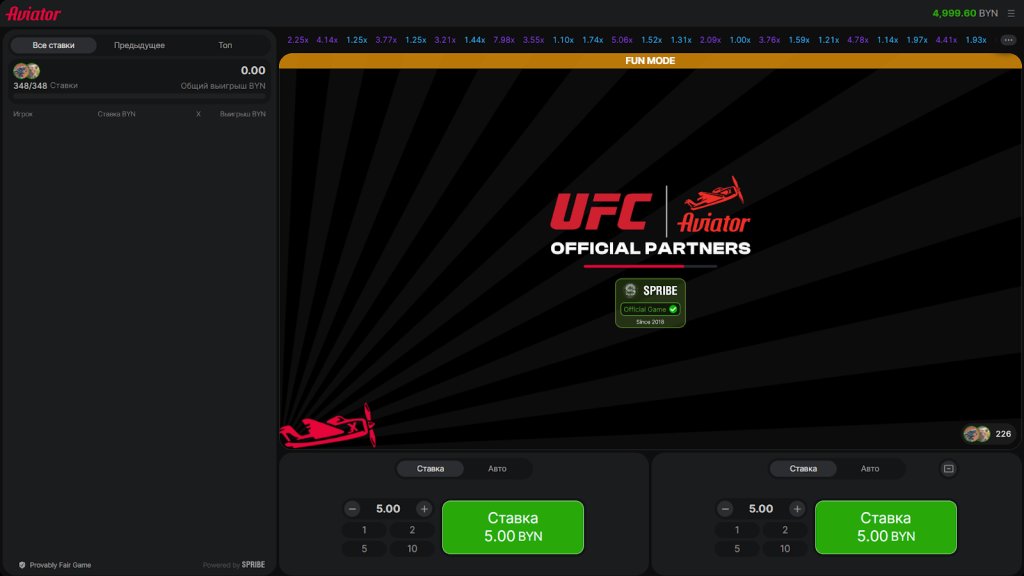Open the hamburger menu next to balance

(1011, 13)
